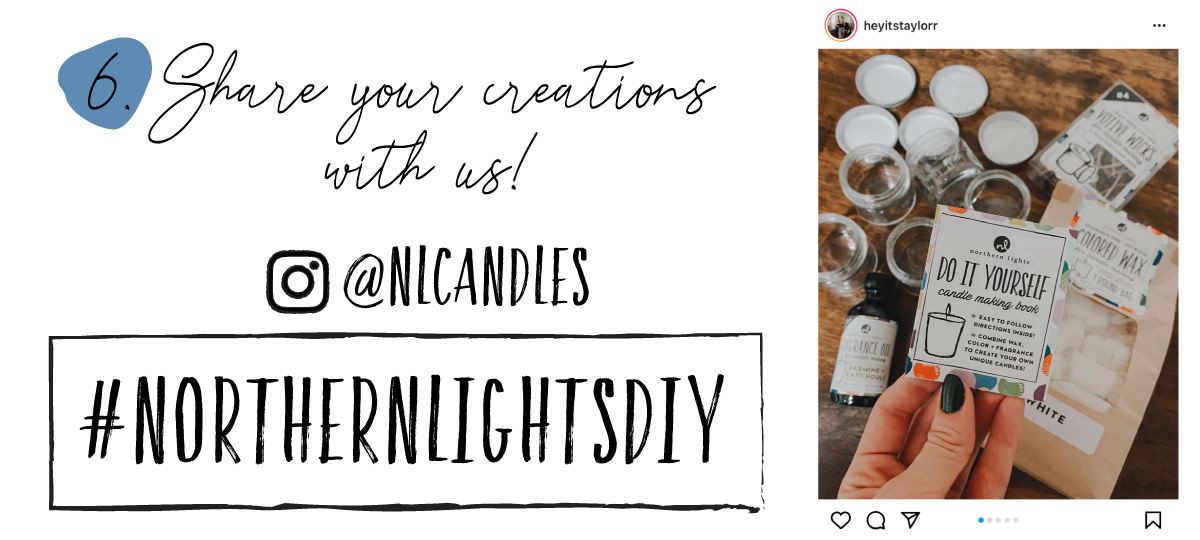Click the blue step 6 badge
The width and height of the screenshot is (1200, 540).
(x=105, y=82)
